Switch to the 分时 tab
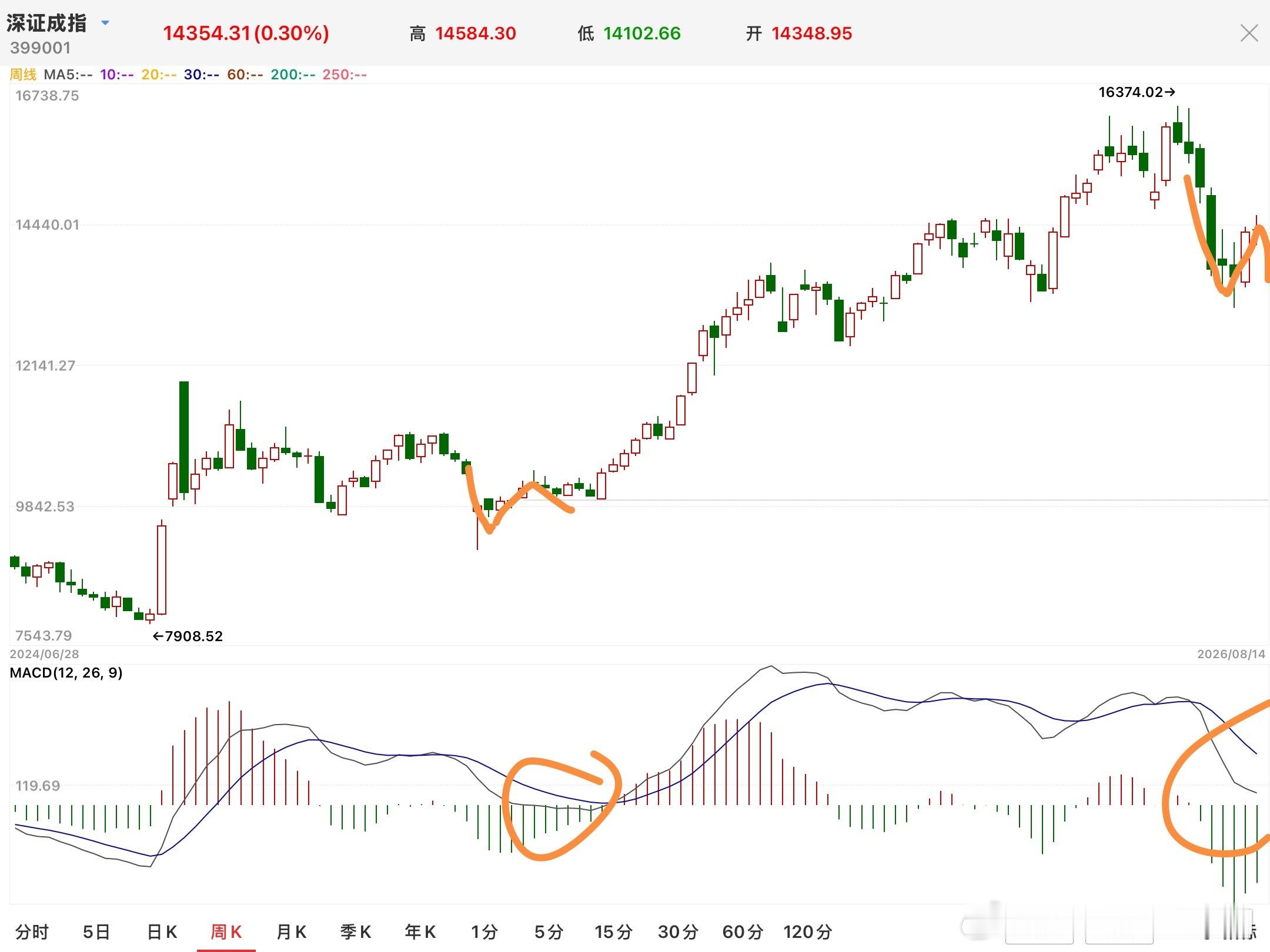Screen dimensions: 1270x952 [32, 931]
